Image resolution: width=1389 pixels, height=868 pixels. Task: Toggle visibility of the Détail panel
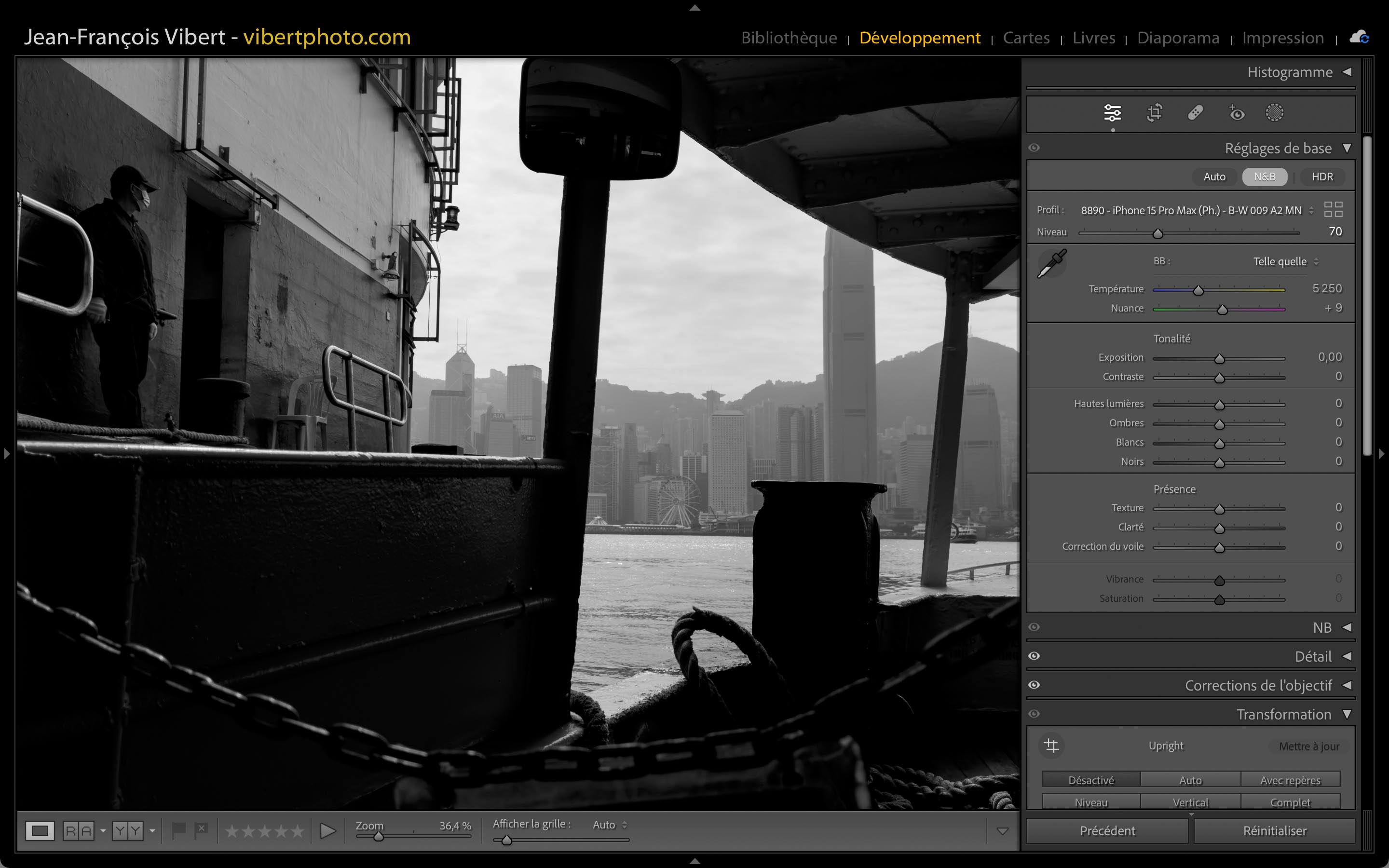(x=1035, y=656)
